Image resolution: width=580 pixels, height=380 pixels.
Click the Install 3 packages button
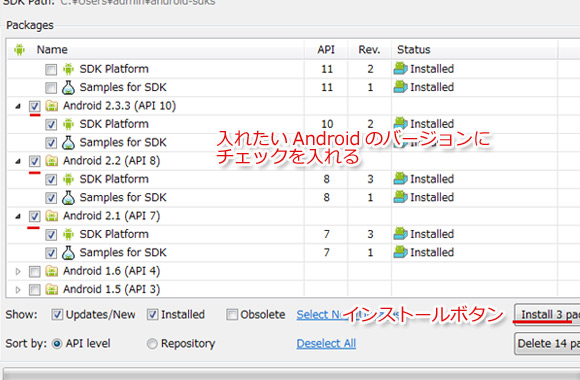tap(547, 315)
